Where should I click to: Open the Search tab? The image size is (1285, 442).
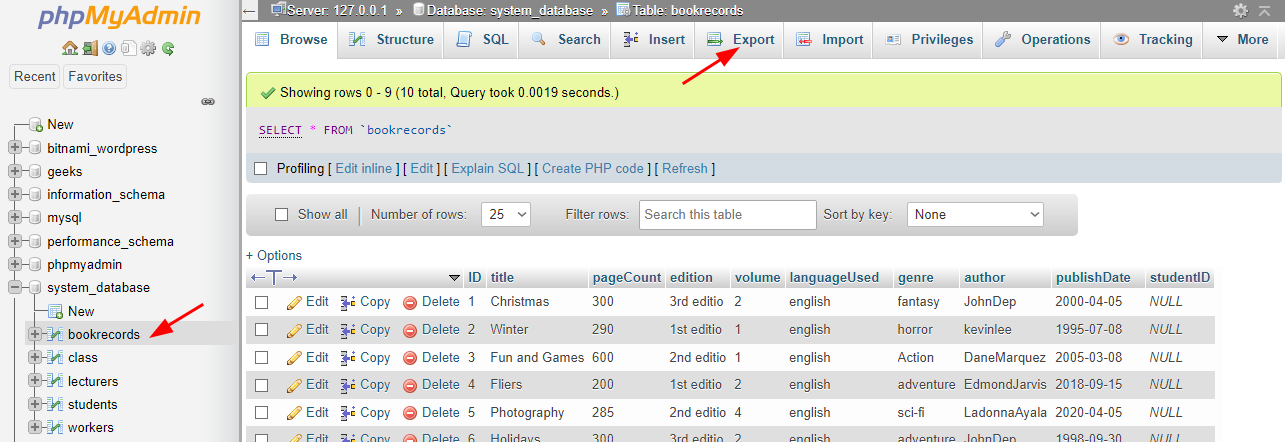coord(566,40)
